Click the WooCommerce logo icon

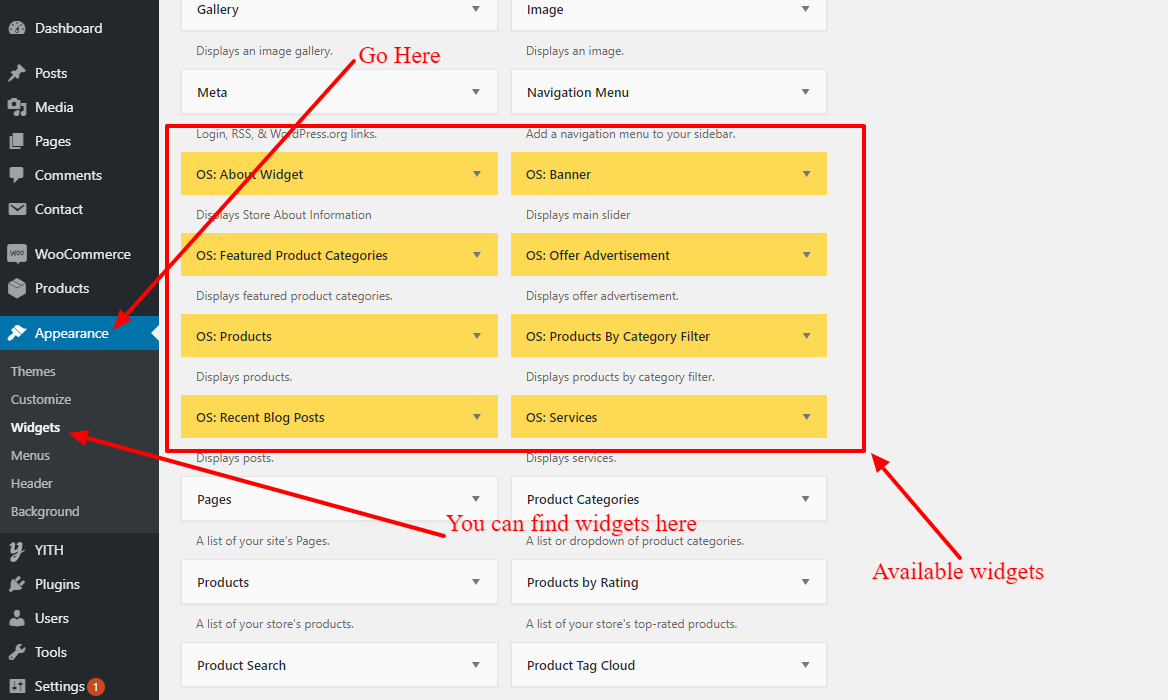pos(17,254)
